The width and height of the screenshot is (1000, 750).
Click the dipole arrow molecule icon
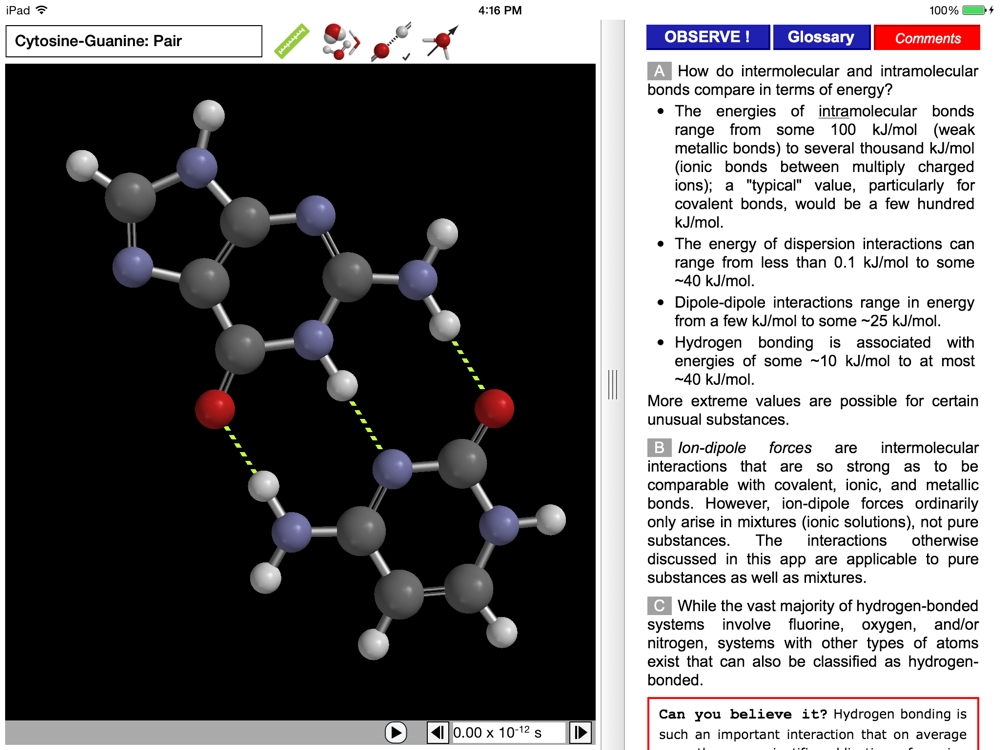440,42
